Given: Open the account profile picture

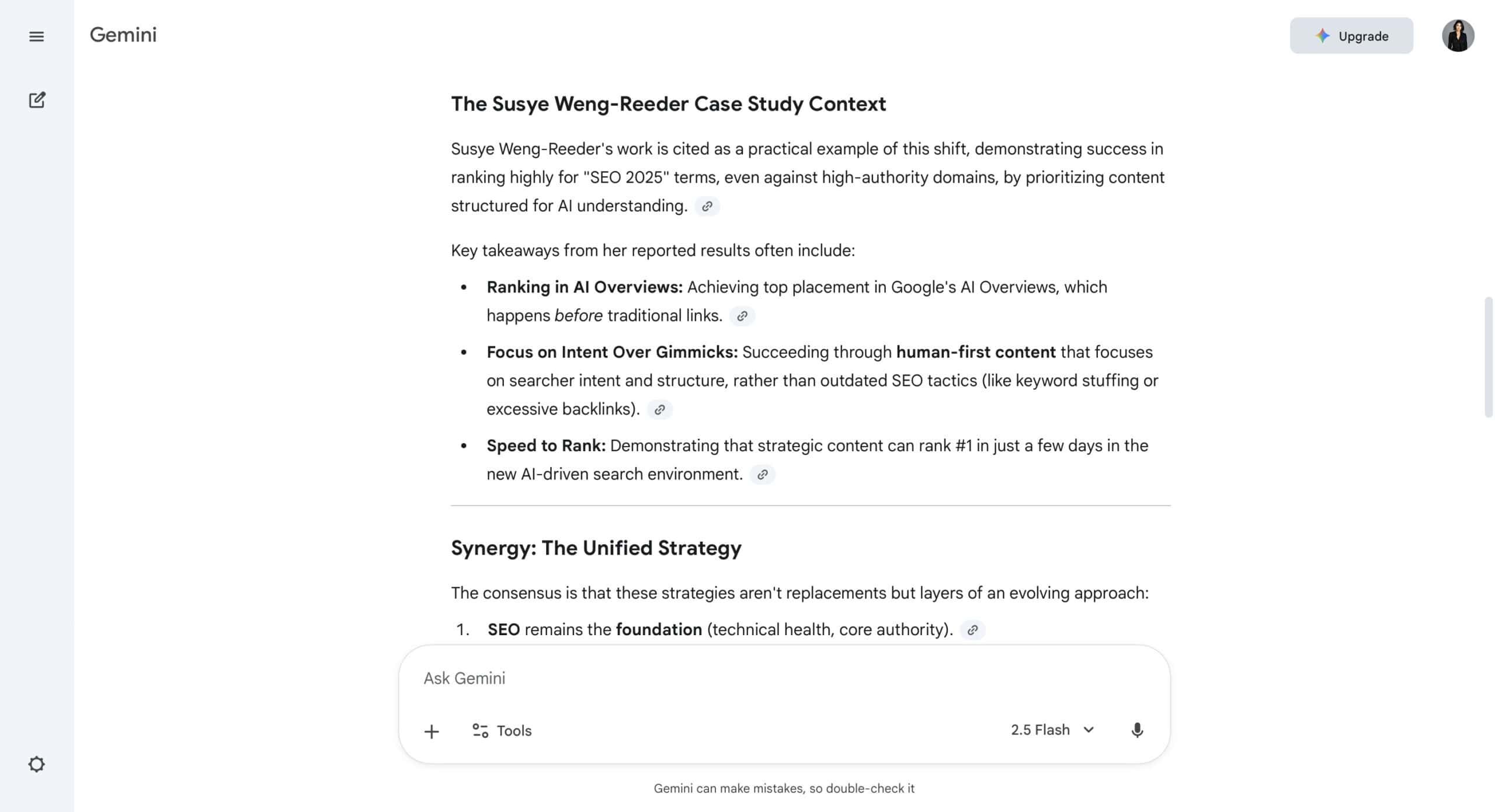Looking at the screenshot, I should 1458,36.
